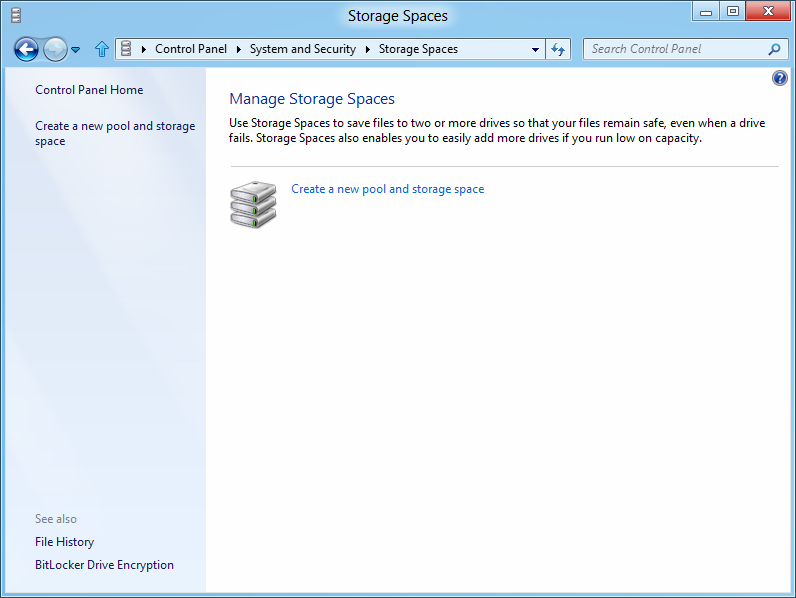Maximize the Storage Spaces window
This screenshot has height=598, width=796.
(x=733, y=12)
